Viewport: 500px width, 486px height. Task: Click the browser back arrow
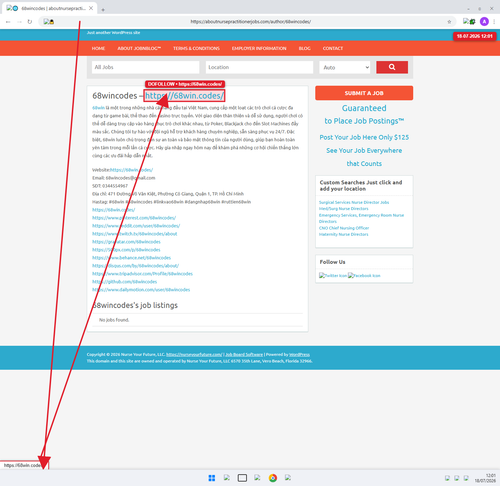point(8,22)
